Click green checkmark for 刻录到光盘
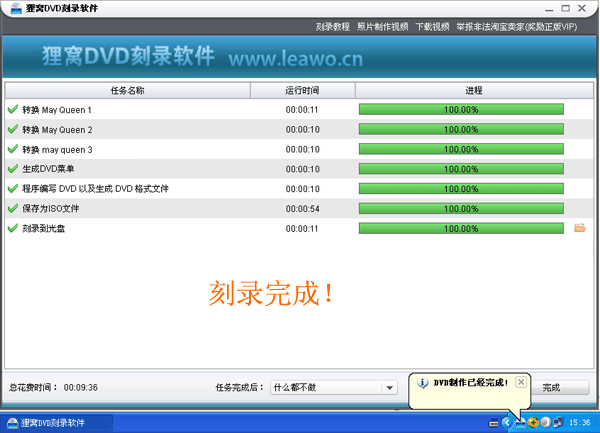 pyautogui.click(x=13, y=228)
